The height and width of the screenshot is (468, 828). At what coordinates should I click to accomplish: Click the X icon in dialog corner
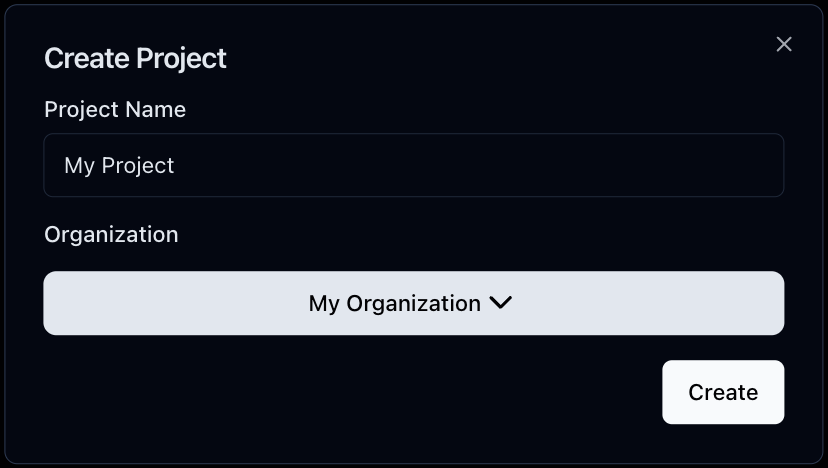point(784,44)
